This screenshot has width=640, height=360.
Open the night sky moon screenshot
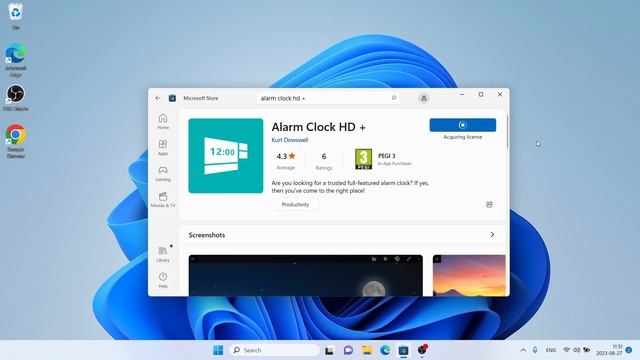305,276
